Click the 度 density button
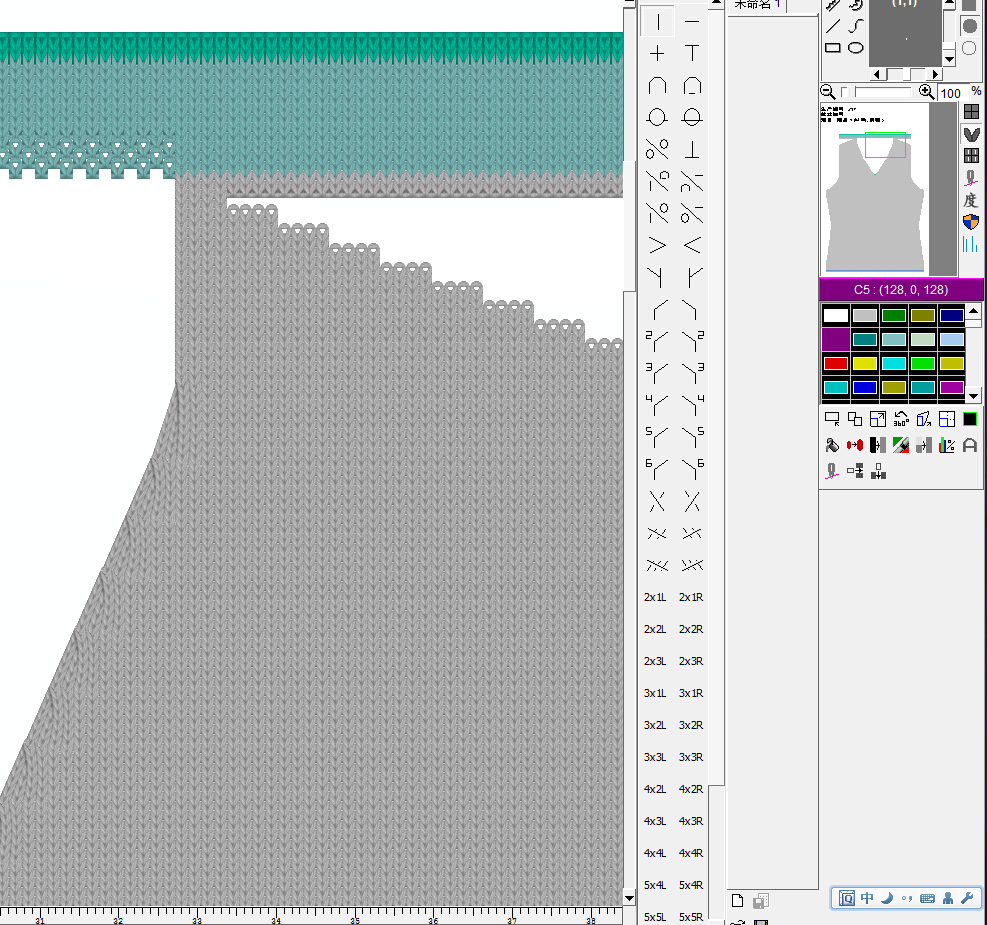This screenshot has width=987, height=925. tap(971, 200)
